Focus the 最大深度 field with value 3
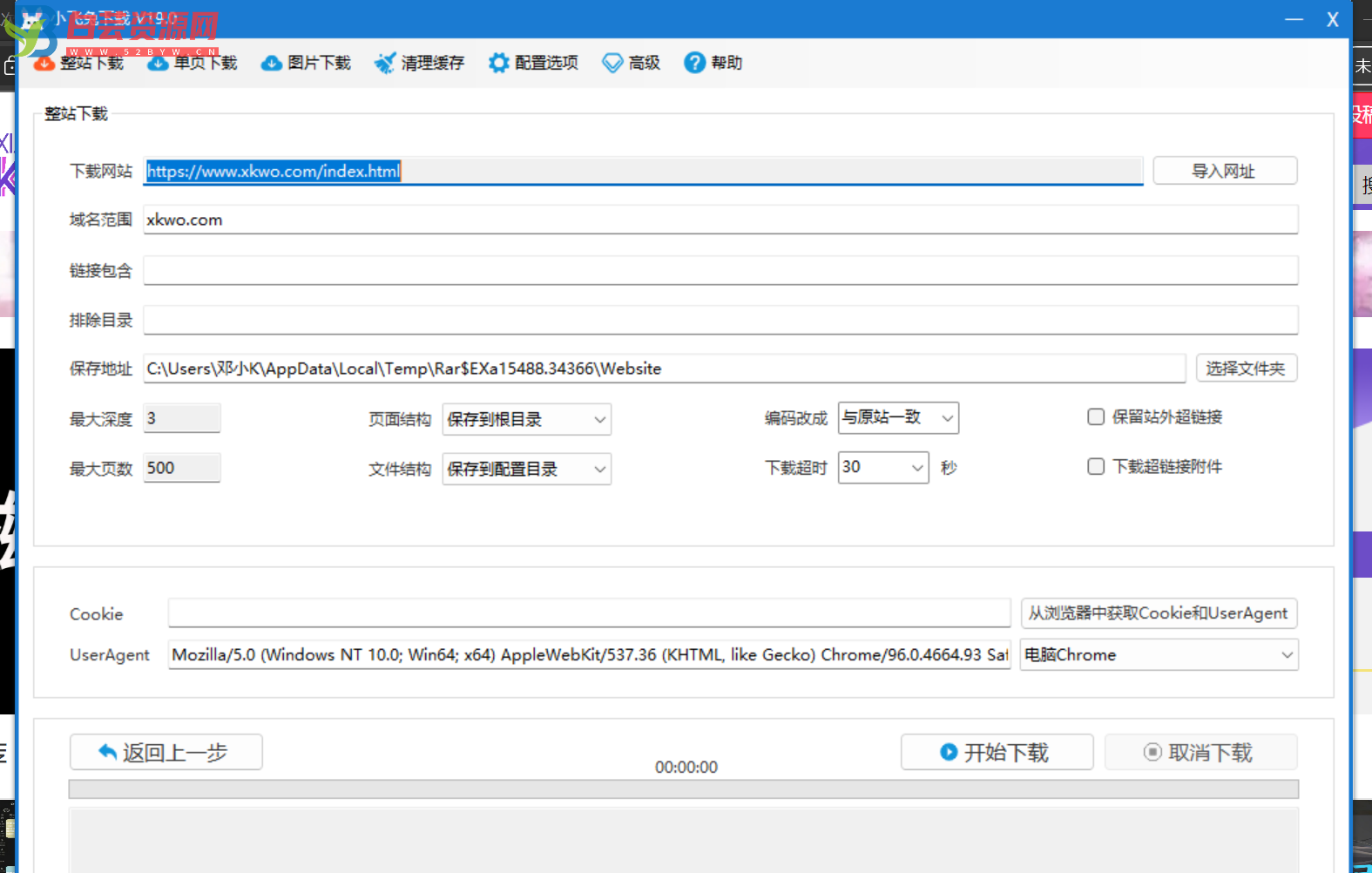 coord(182,418)
